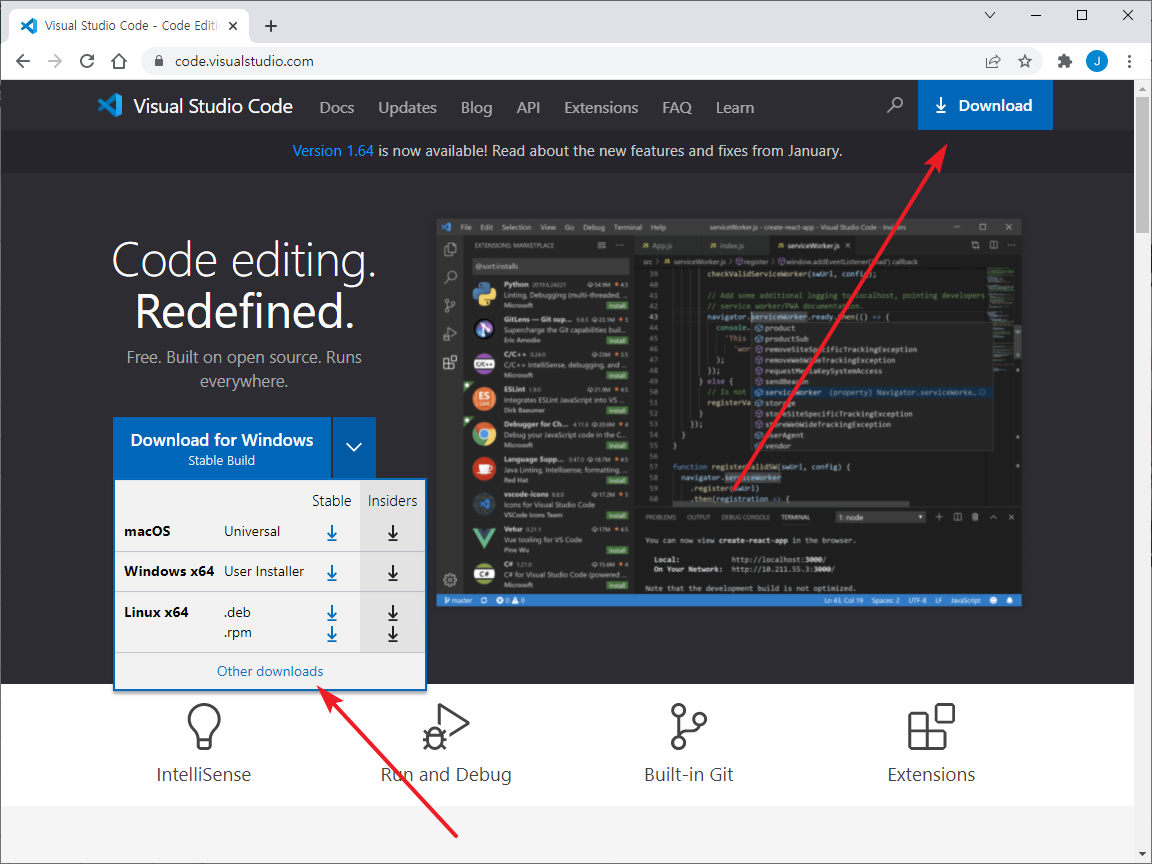Click the Built-in Git feature label
Image resolution: width=1152 pixels, height=864 pixels.
(x=688, y=774)
